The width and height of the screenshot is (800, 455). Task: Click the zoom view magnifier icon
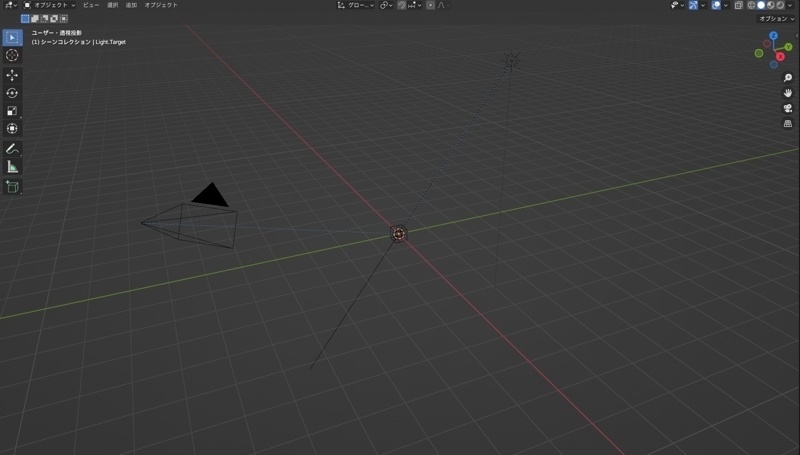(788, 78)
